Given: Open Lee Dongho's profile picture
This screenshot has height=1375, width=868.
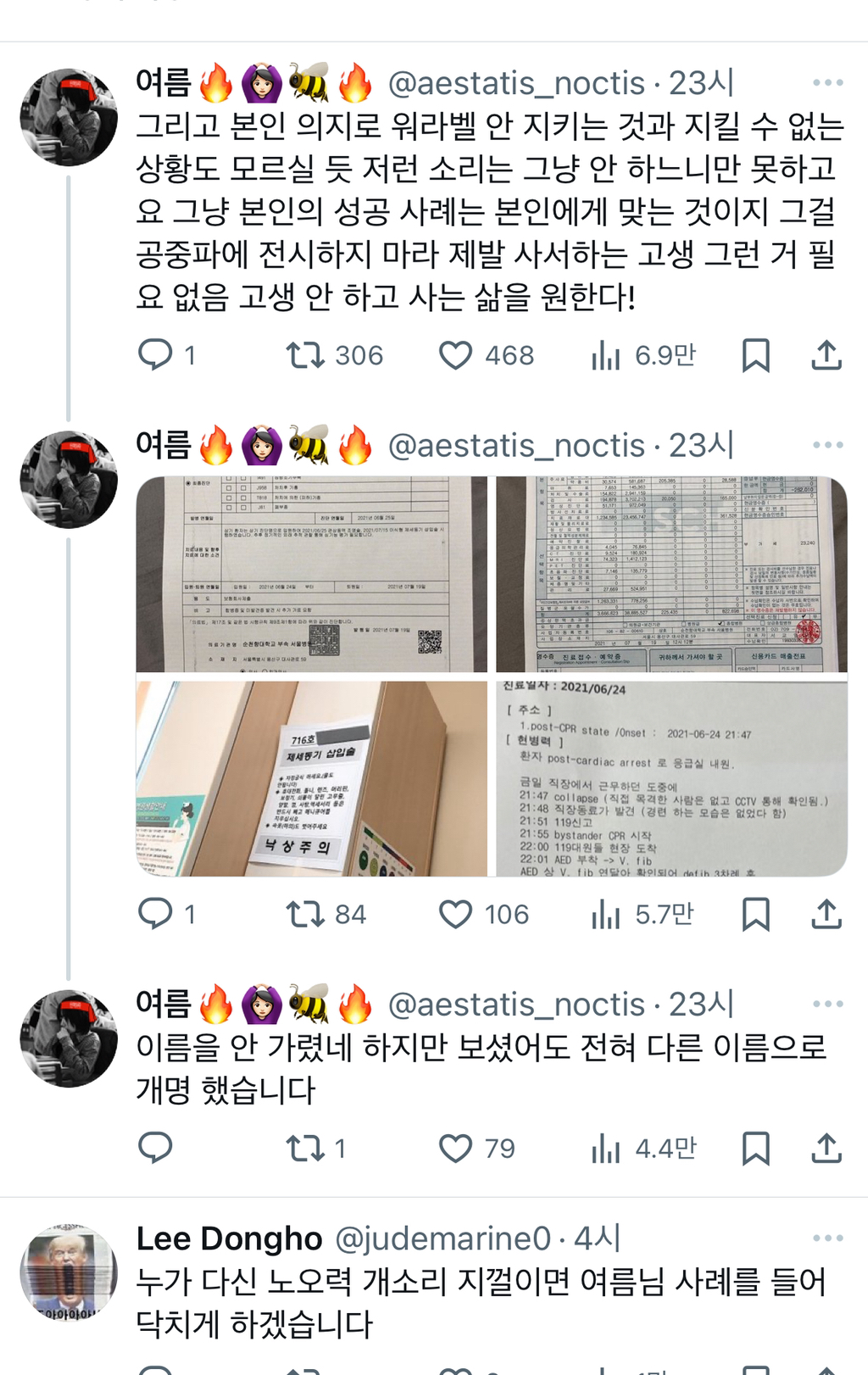Looking at the screenshot, I should point(69,1272).
